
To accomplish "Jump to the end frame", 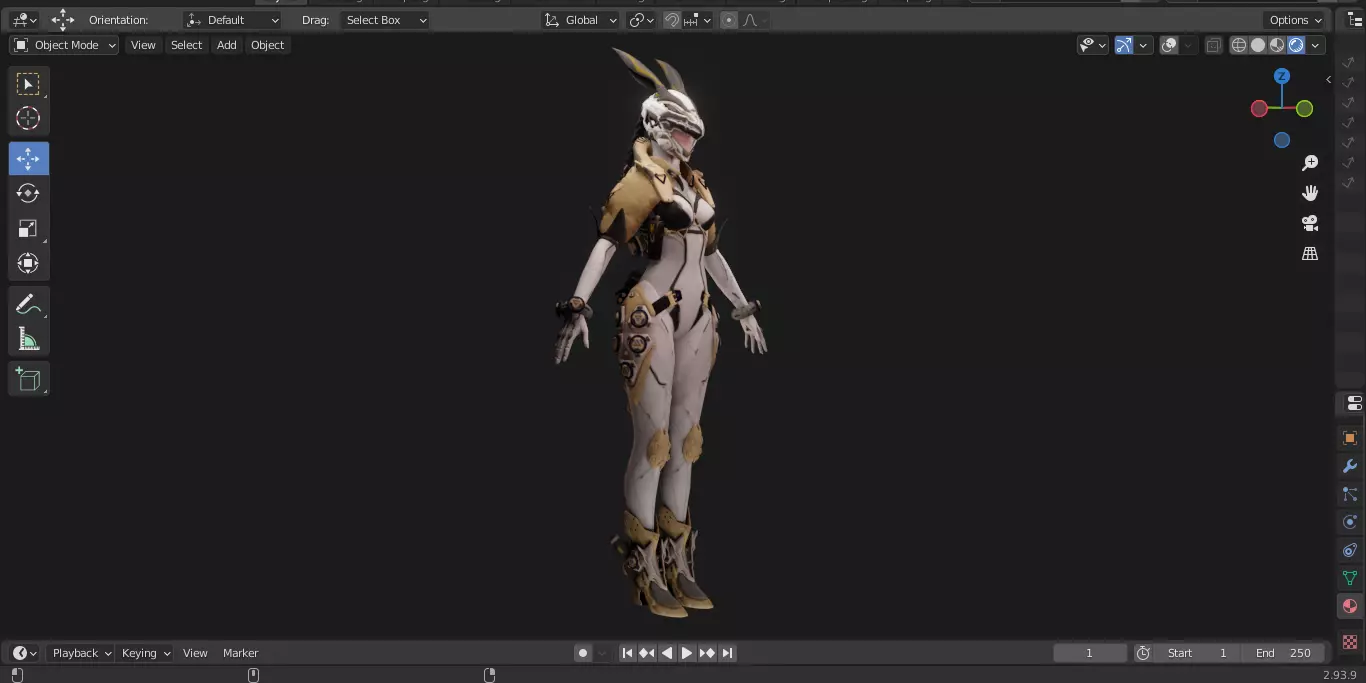I will point(727,653).
